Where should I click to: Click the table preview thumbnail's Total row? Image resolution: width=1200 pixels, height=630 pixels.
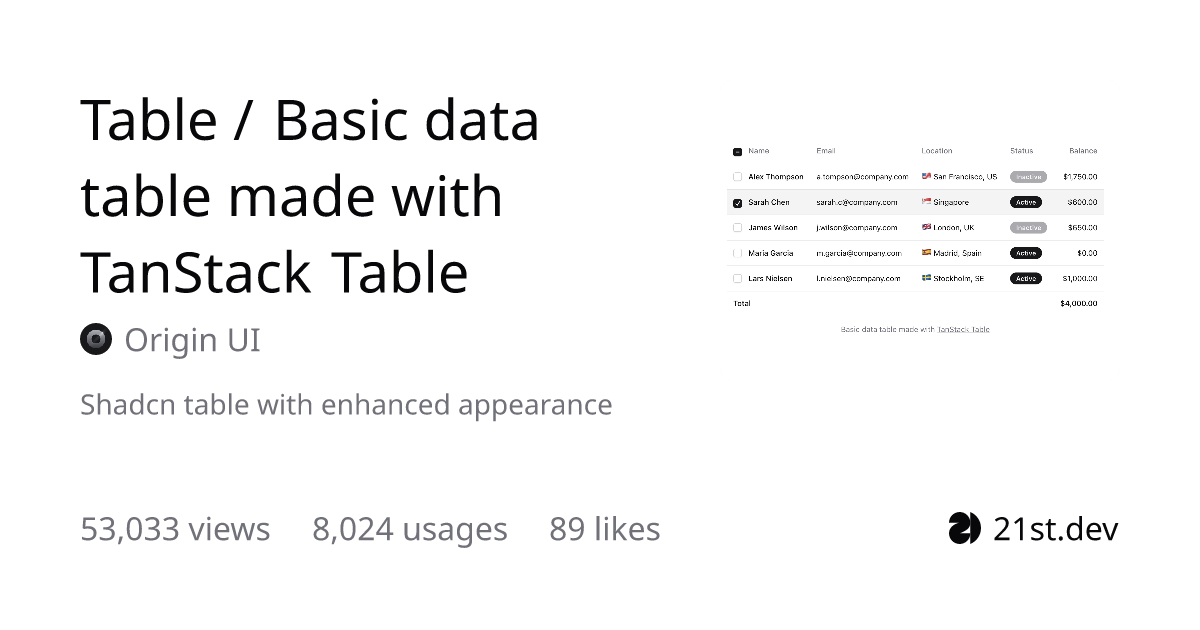(x=915, y=303)
